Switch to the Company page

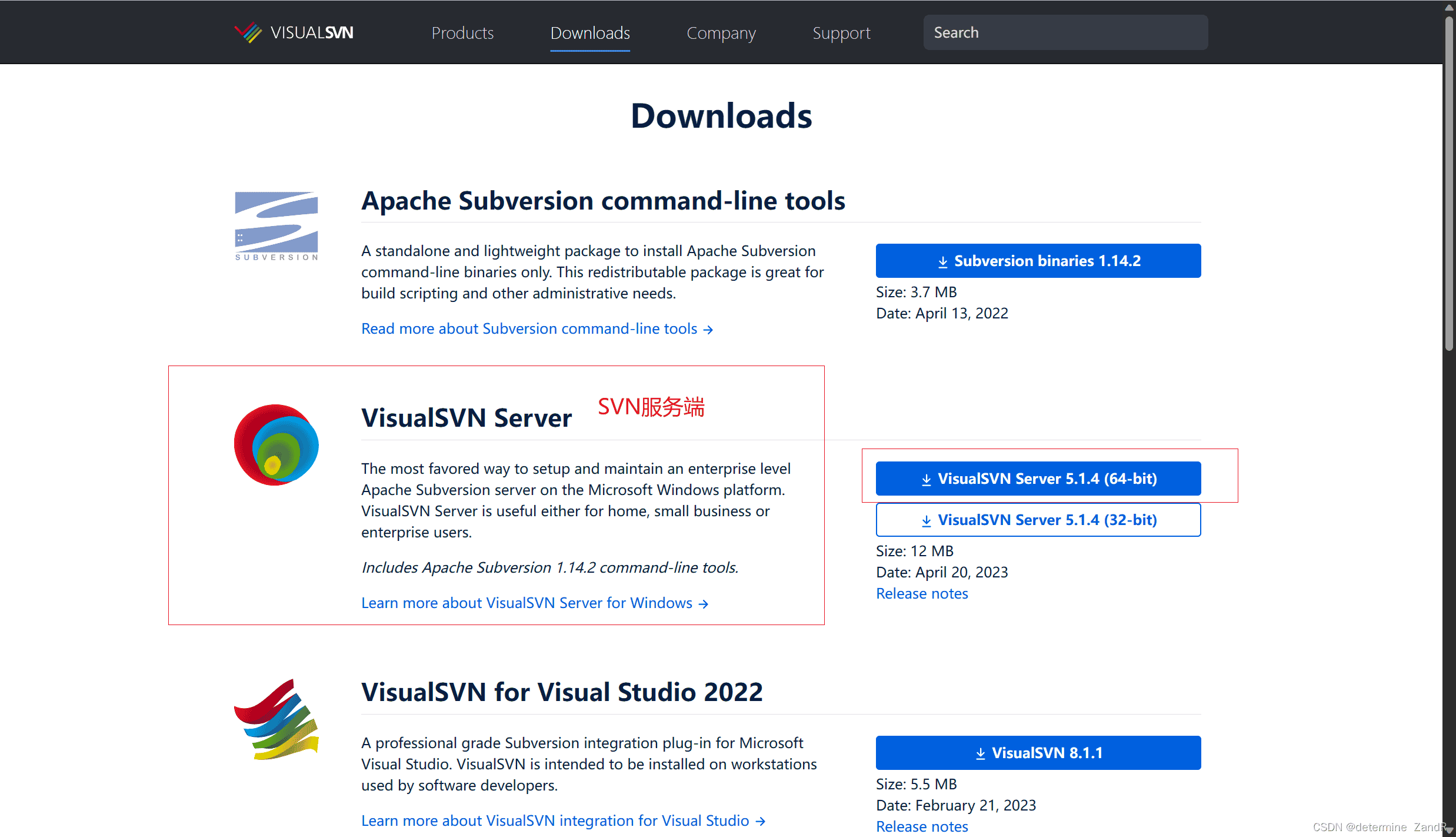721,33
